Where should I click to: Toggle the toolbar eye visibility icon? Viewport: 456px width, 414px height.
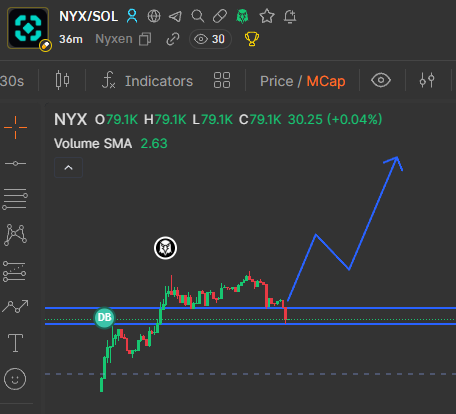(x=381, y=80)
